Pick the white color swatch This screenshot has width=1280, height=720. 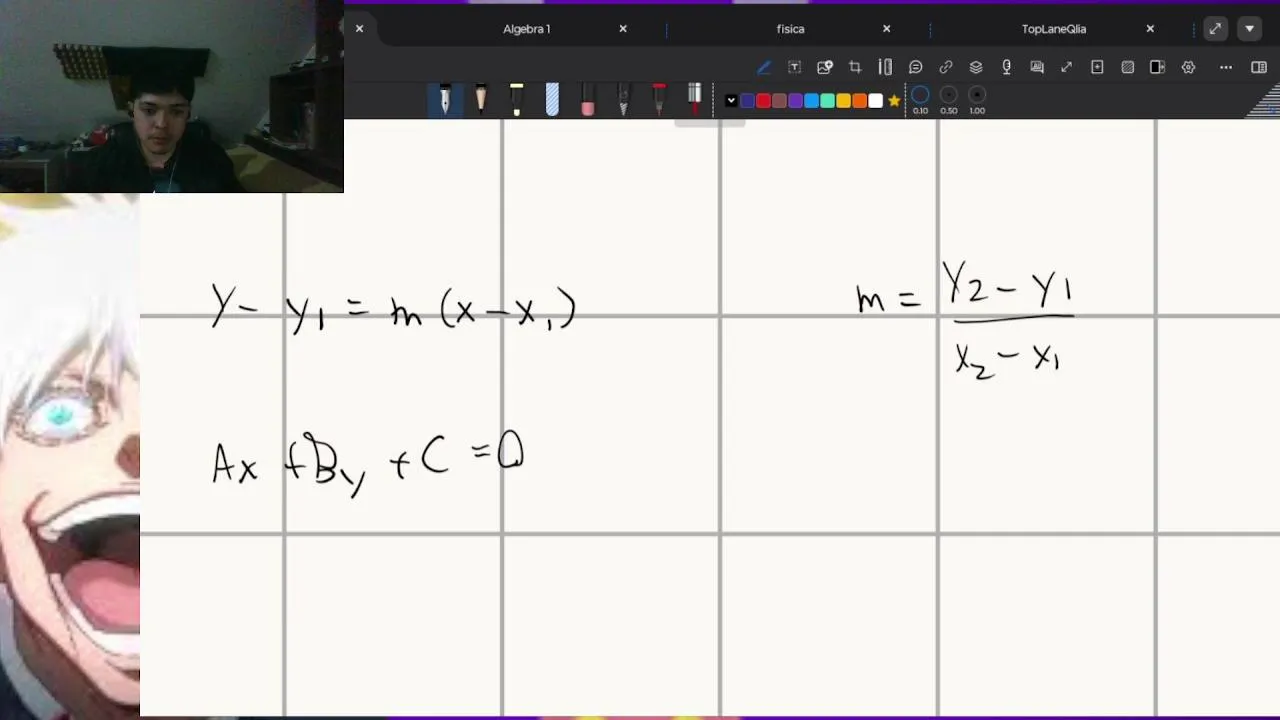pyautogui.click(x=875, y=100)
